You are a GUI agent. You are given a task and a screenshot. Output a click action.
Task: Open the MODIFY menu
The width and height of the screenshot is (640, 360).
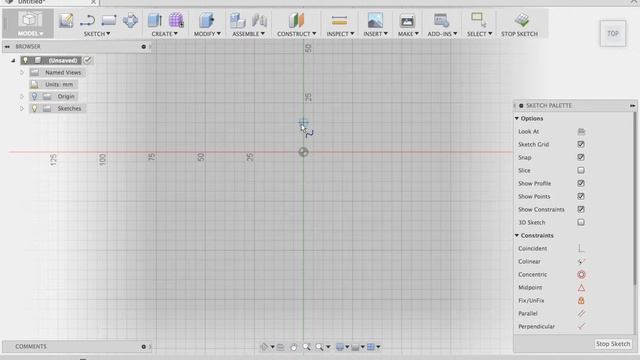coord(207,34)
